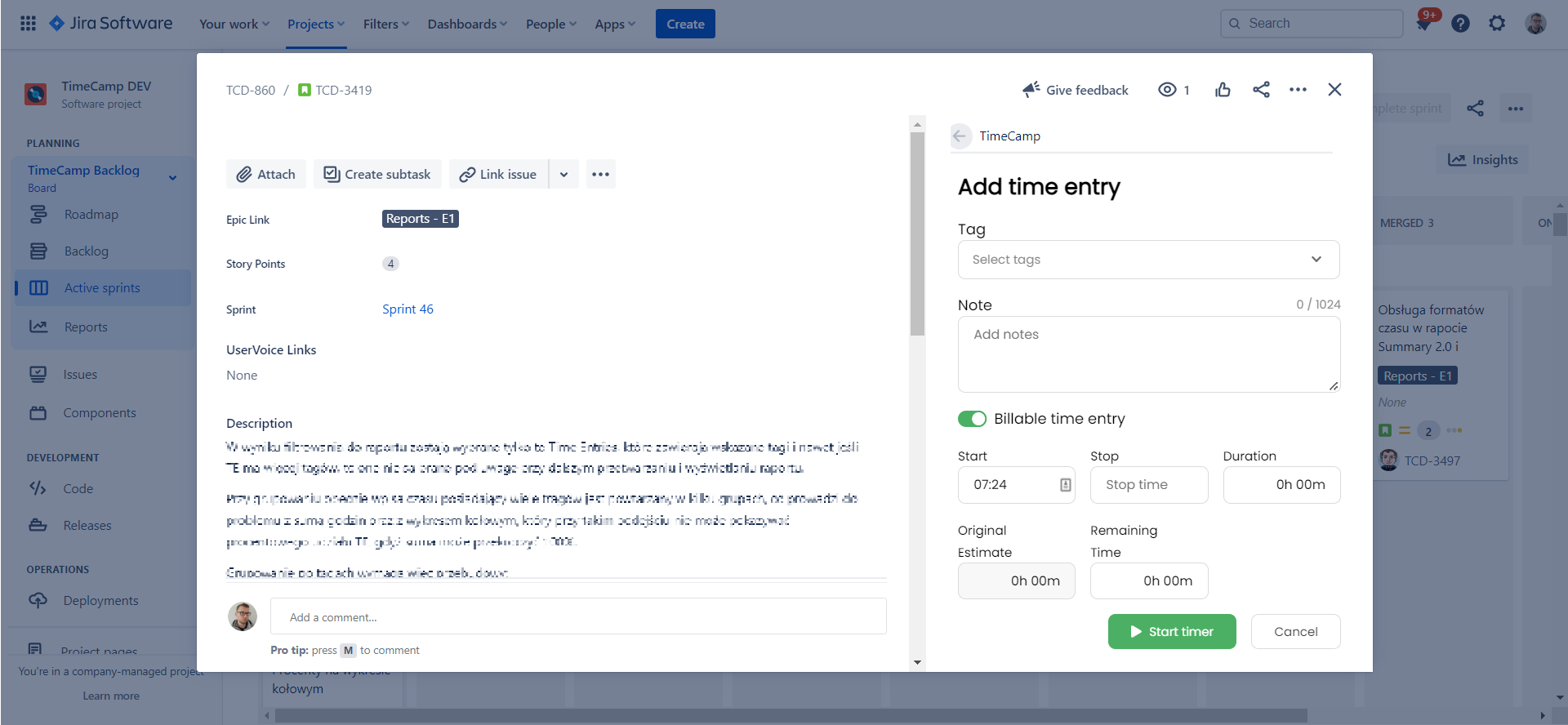
Task: Click the Stop time input field
Action: click(x=1149, y=485)
